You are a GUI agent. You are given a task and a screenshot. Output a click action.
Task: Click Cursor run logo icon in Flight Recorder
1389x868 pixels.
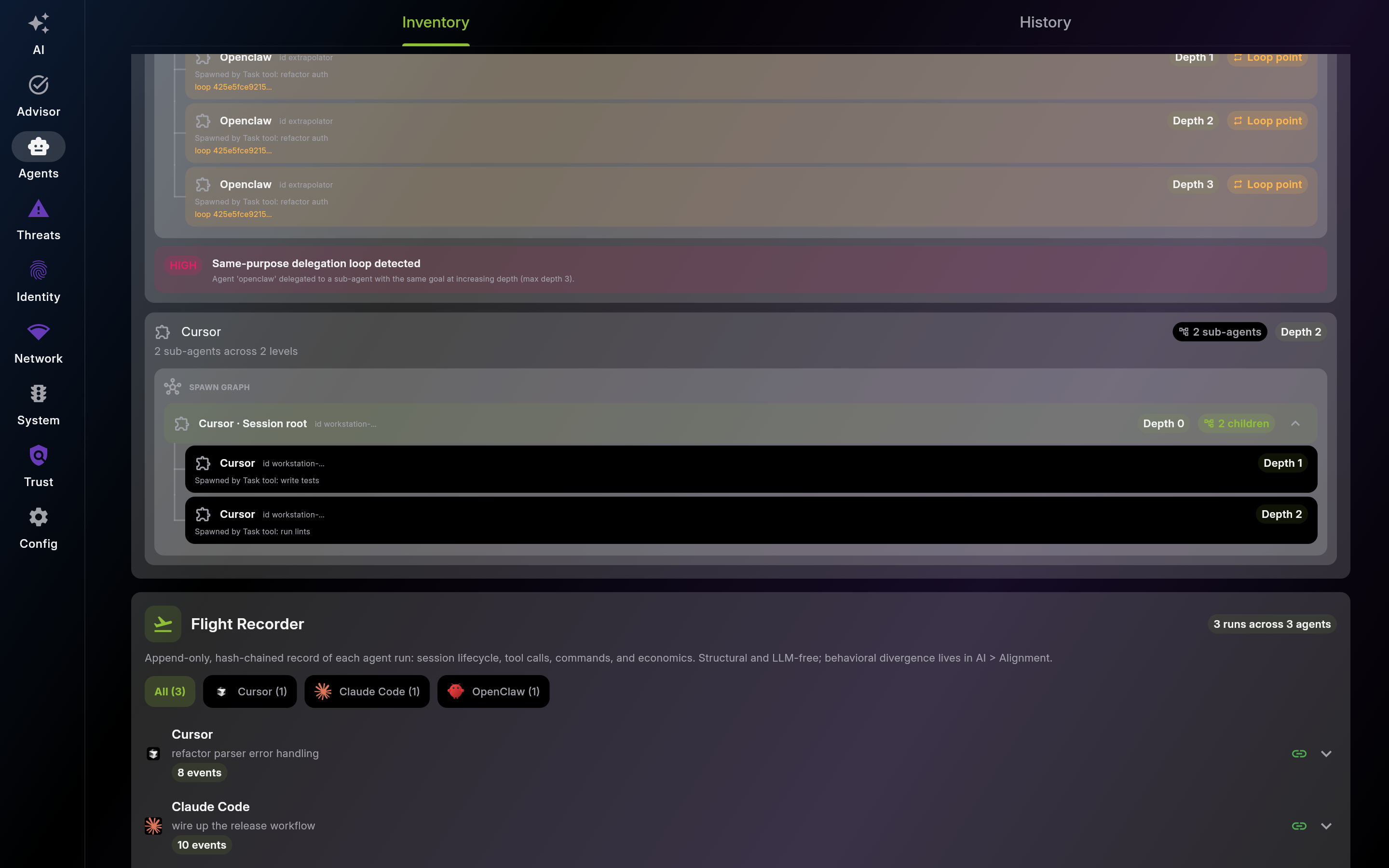[153, 754]
